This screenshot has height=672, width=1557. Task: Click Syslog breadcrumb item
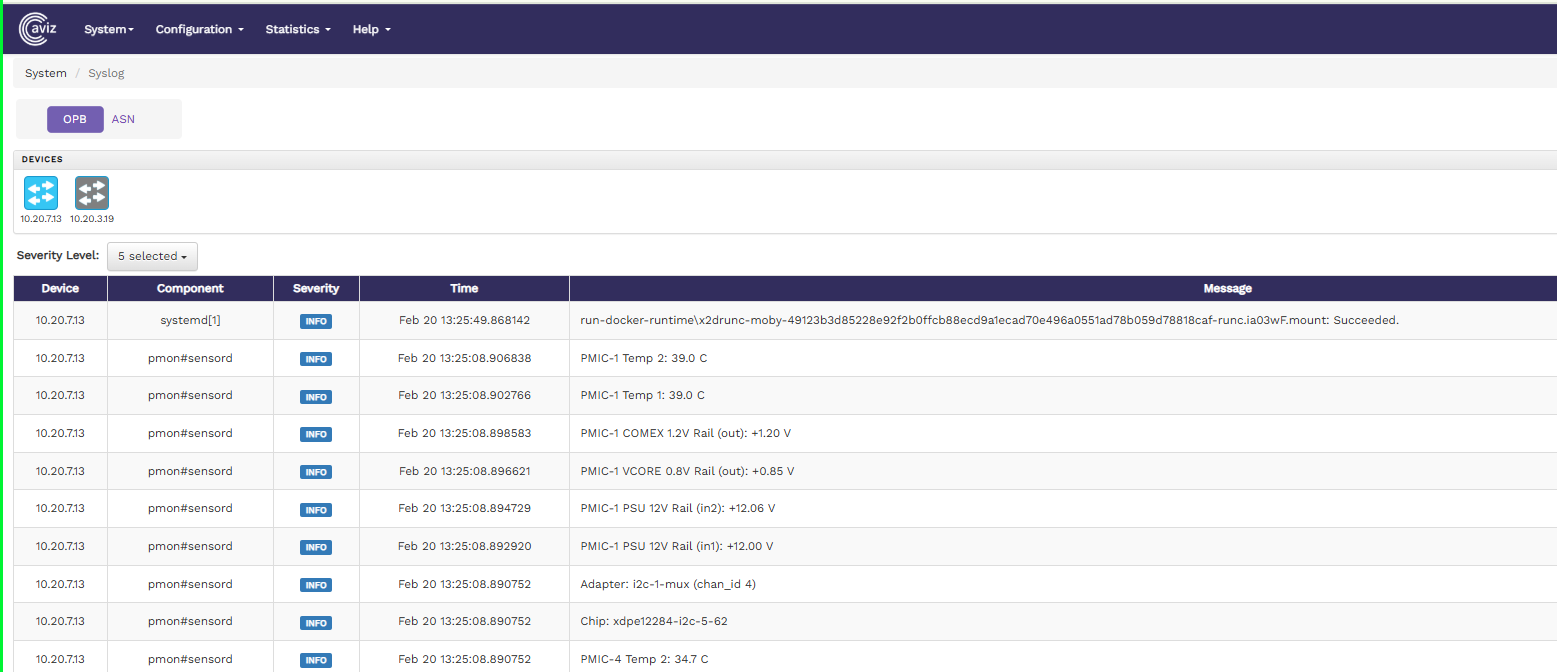click(106, 73)
